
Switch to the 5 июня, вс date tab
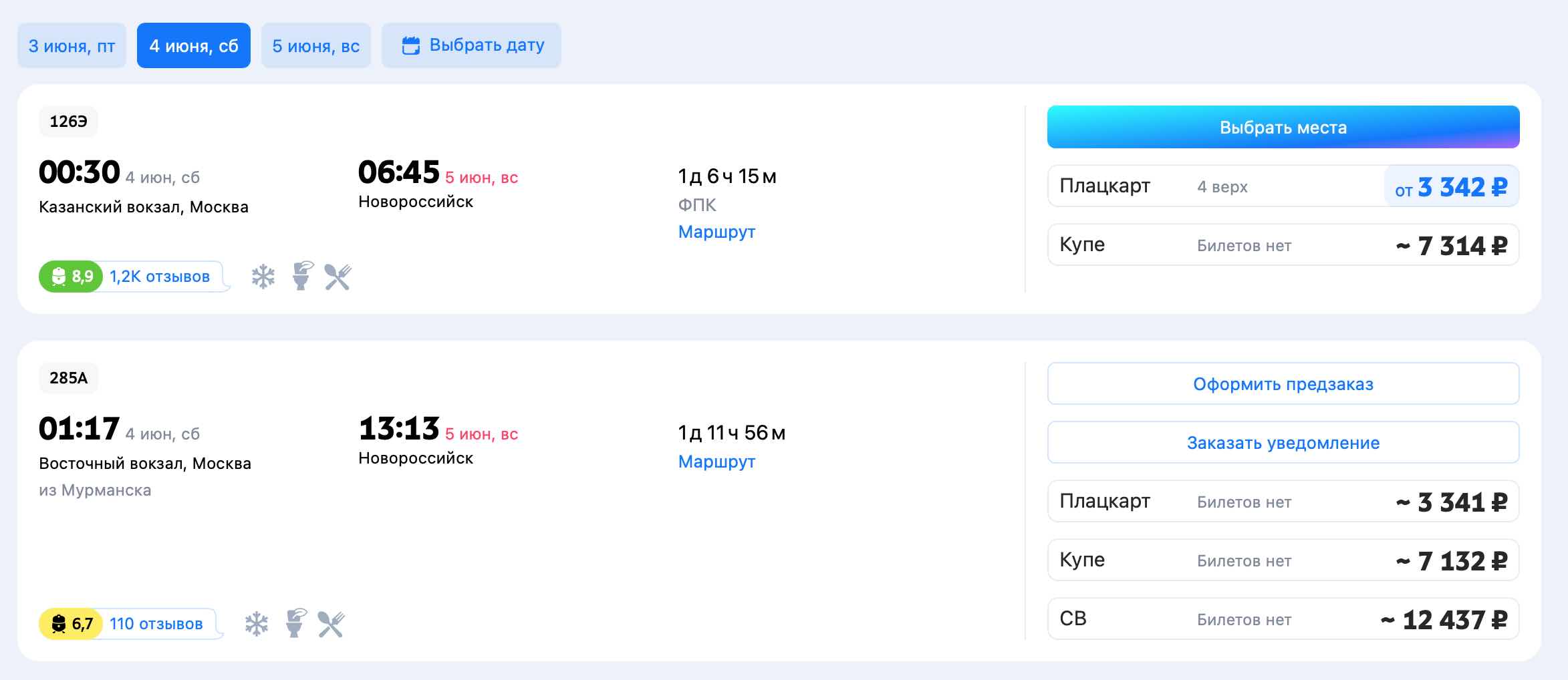point(315,45)
